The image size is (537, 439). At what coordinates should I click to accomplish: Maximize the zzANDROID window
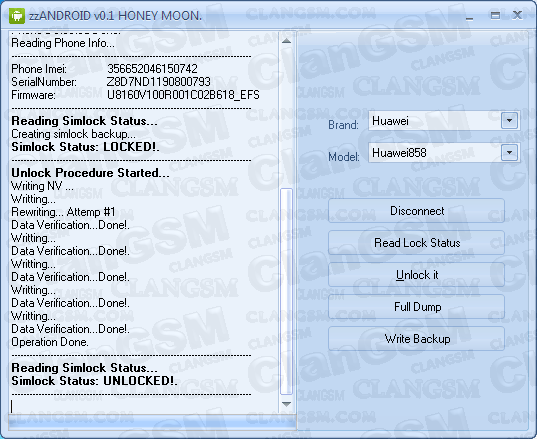[495, 15]
